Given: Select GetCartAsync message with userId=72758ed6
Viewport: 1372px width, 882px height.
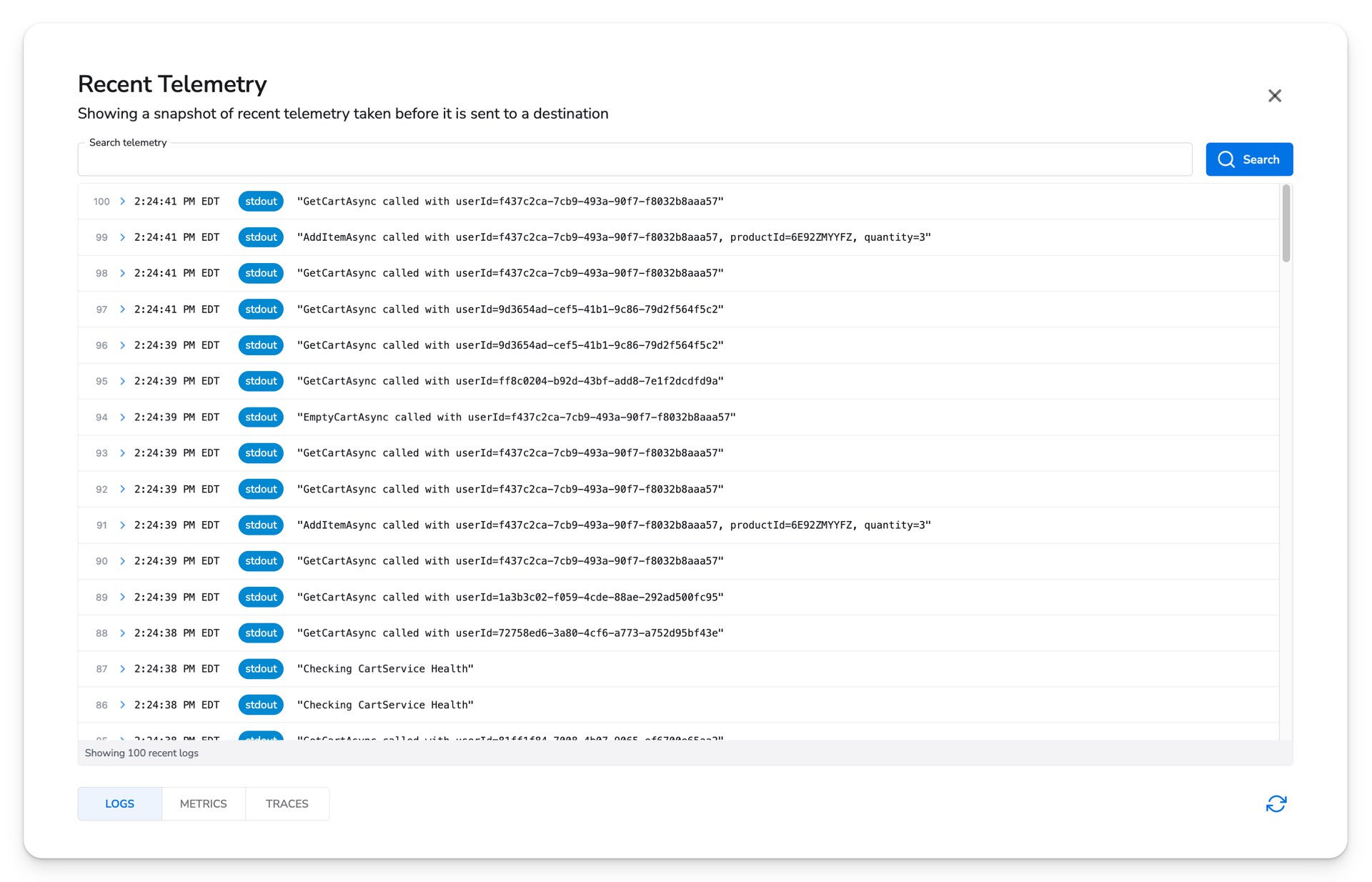Looking at the screenshot, I should coord(510,633).
